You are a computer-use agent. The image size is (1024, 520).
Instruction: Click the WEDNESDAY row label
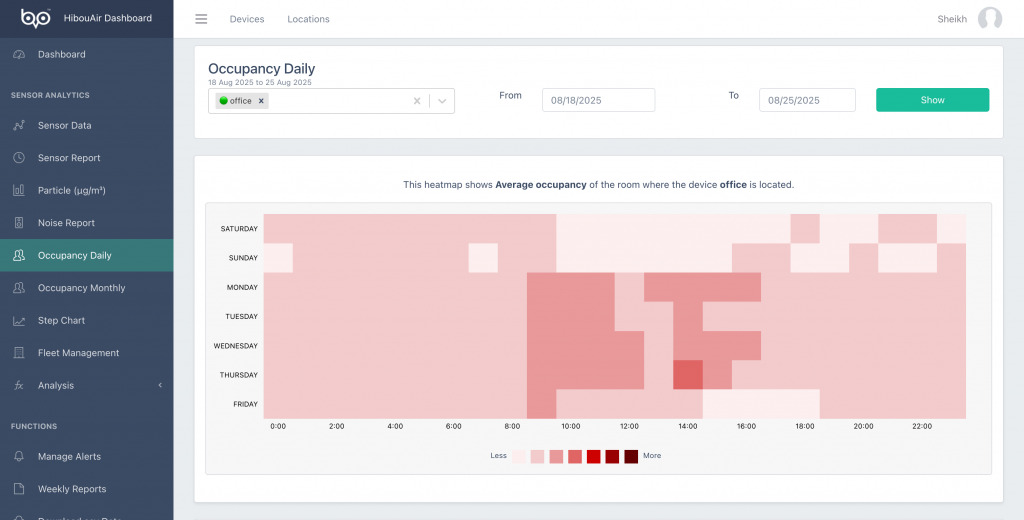[x=236, y=346]
